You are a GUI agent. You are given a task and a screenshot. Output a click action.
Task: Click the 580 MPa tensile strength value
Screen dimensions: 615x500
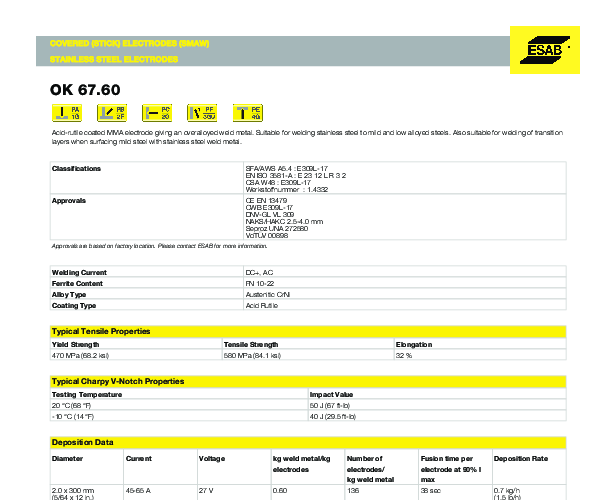[252, 356]
